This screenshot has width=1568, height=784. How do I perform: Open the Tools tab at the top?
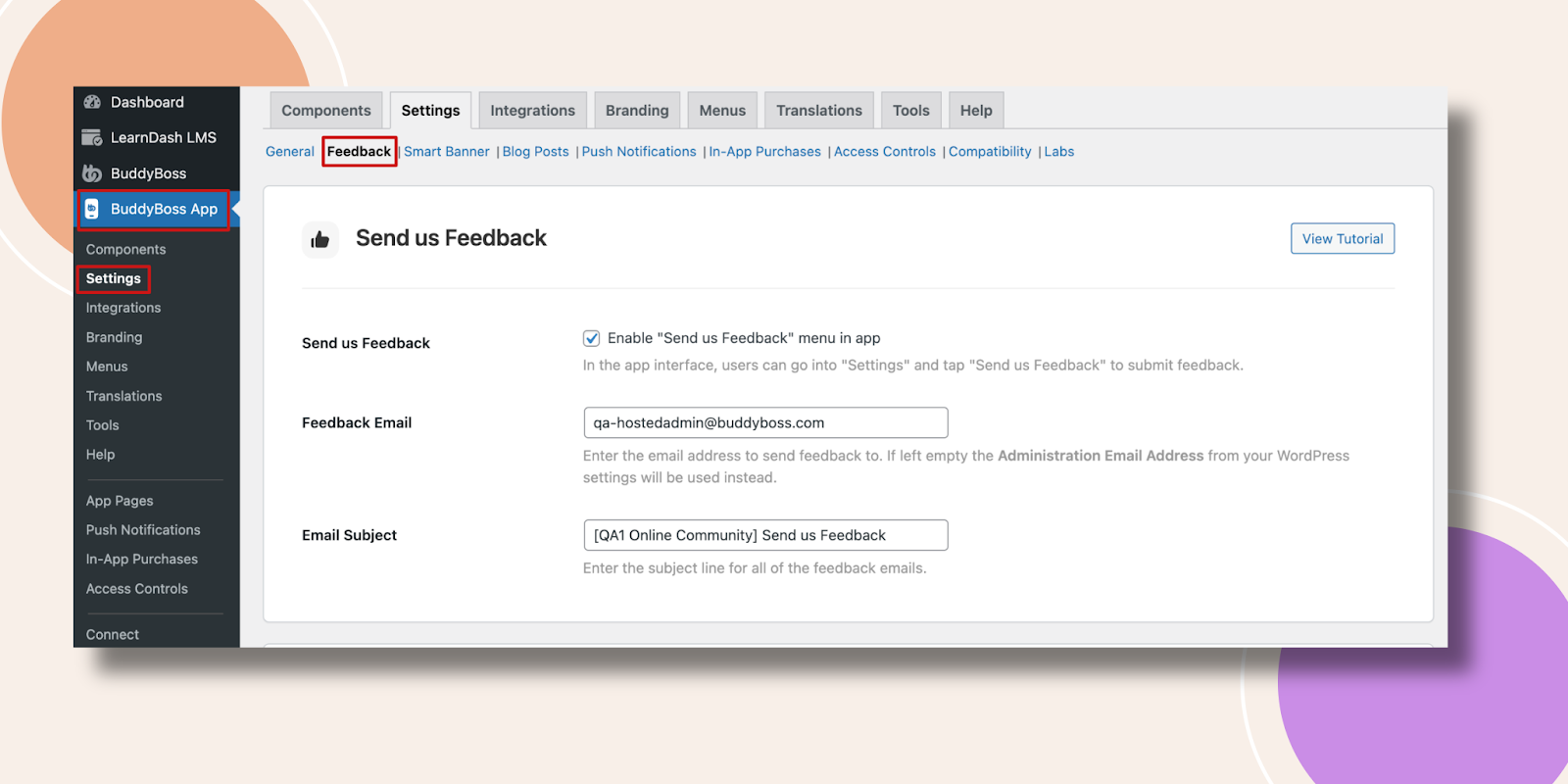coord(911,111)
